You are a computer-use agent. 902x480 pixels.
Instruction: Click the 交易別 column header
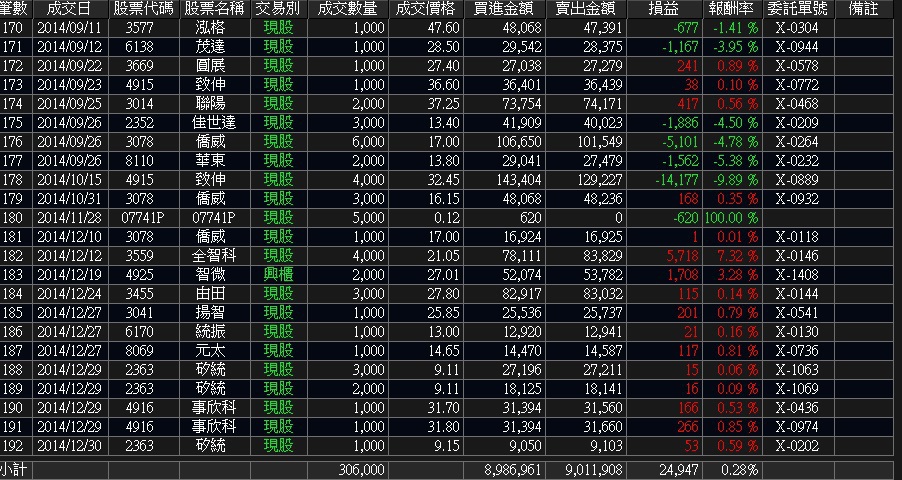pos(278,9)
